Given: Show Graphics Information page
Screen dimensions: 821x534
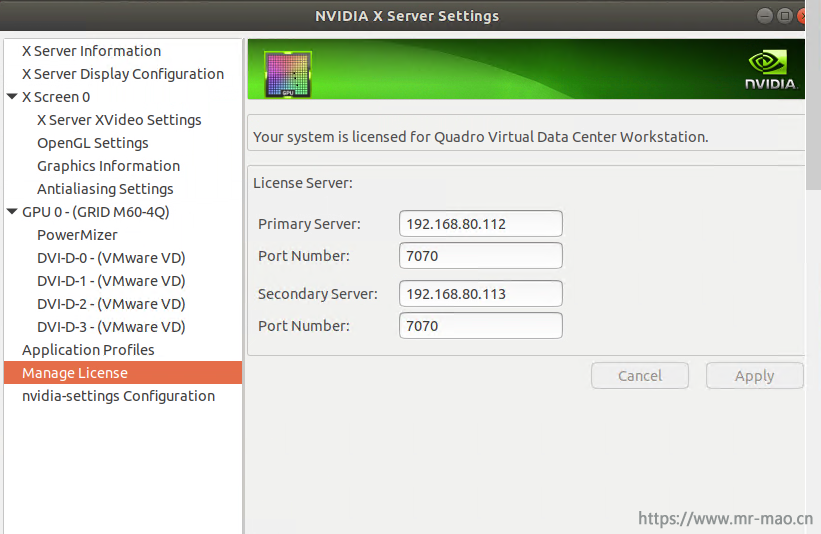Looking at the screenshot, I should [x=108, y=166].
